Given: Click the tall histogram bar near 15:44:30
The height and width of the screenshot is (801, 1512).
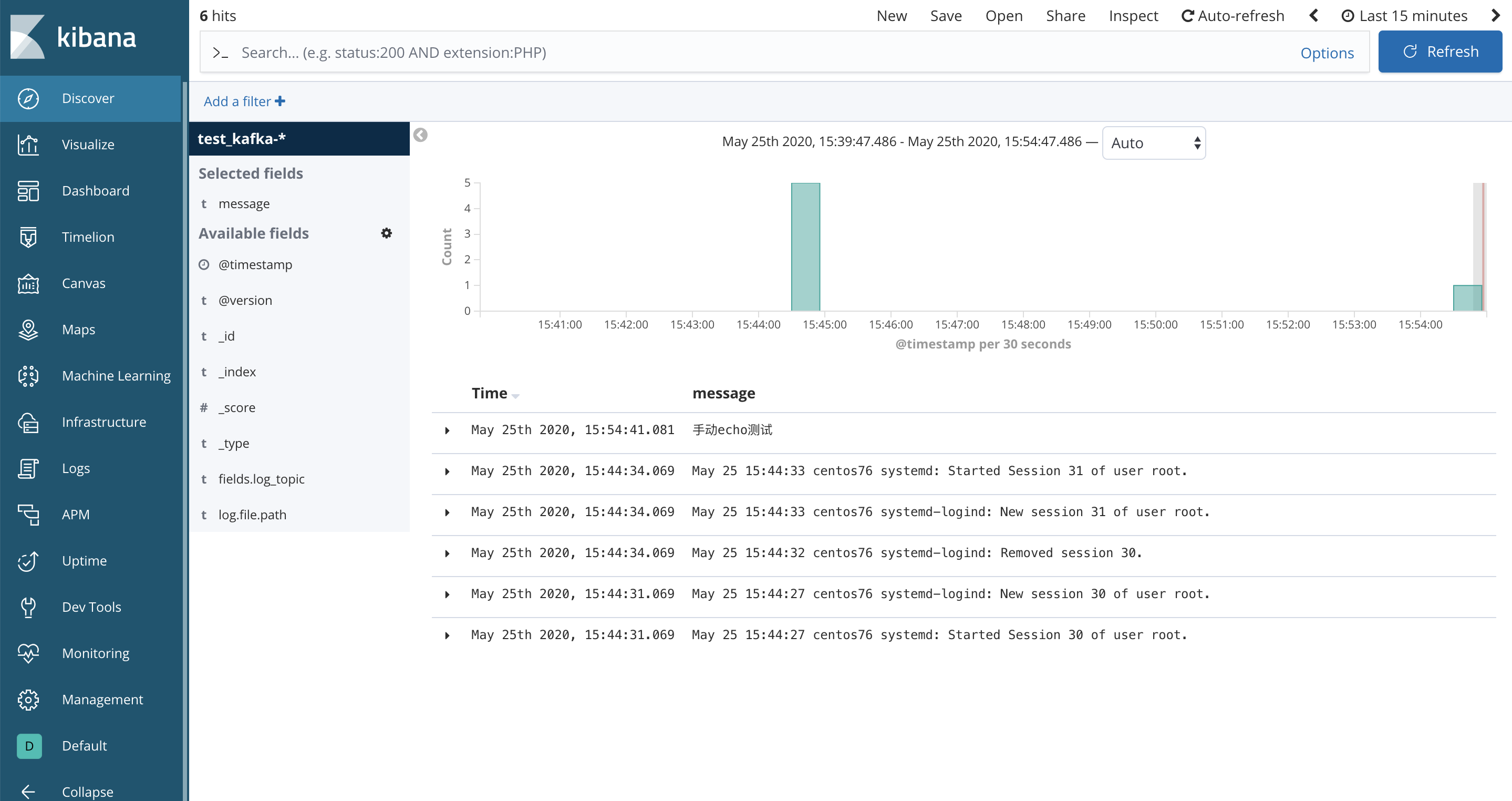Looking at the screenshot, I should pyautogui.click(x=805, y=247).
